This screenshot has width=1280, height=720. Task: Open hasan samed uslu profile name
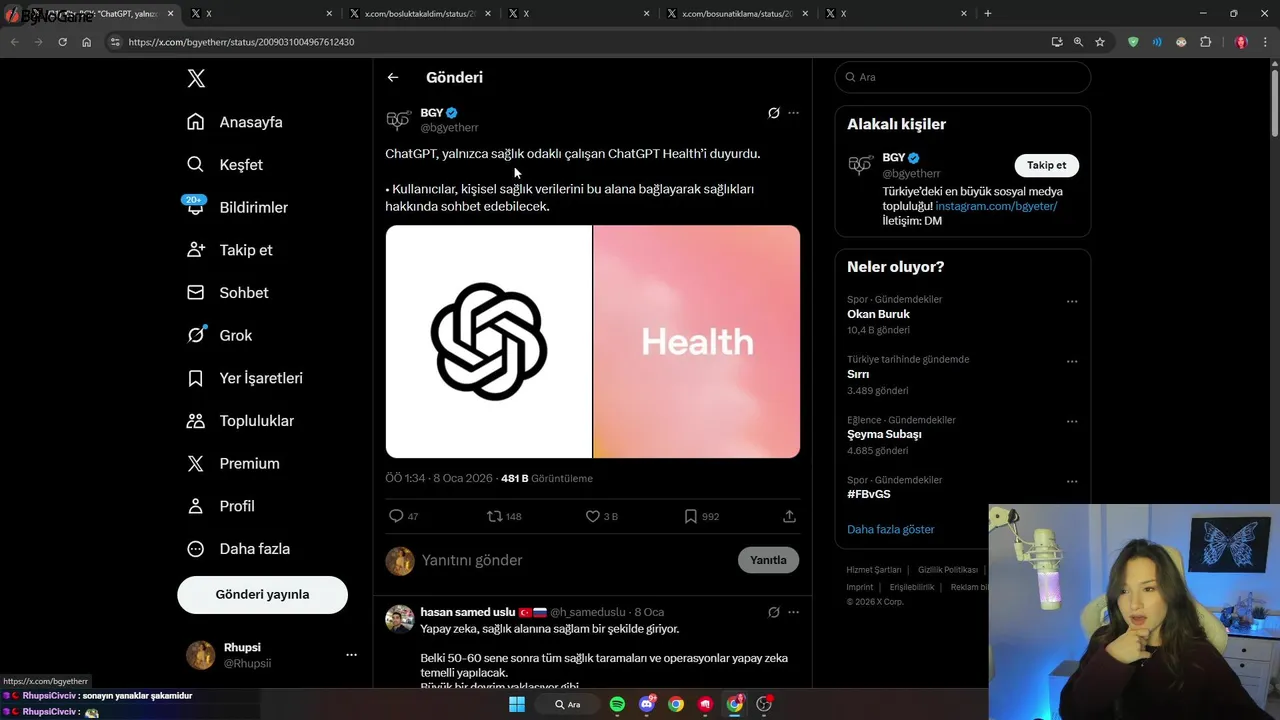[468, 612]
